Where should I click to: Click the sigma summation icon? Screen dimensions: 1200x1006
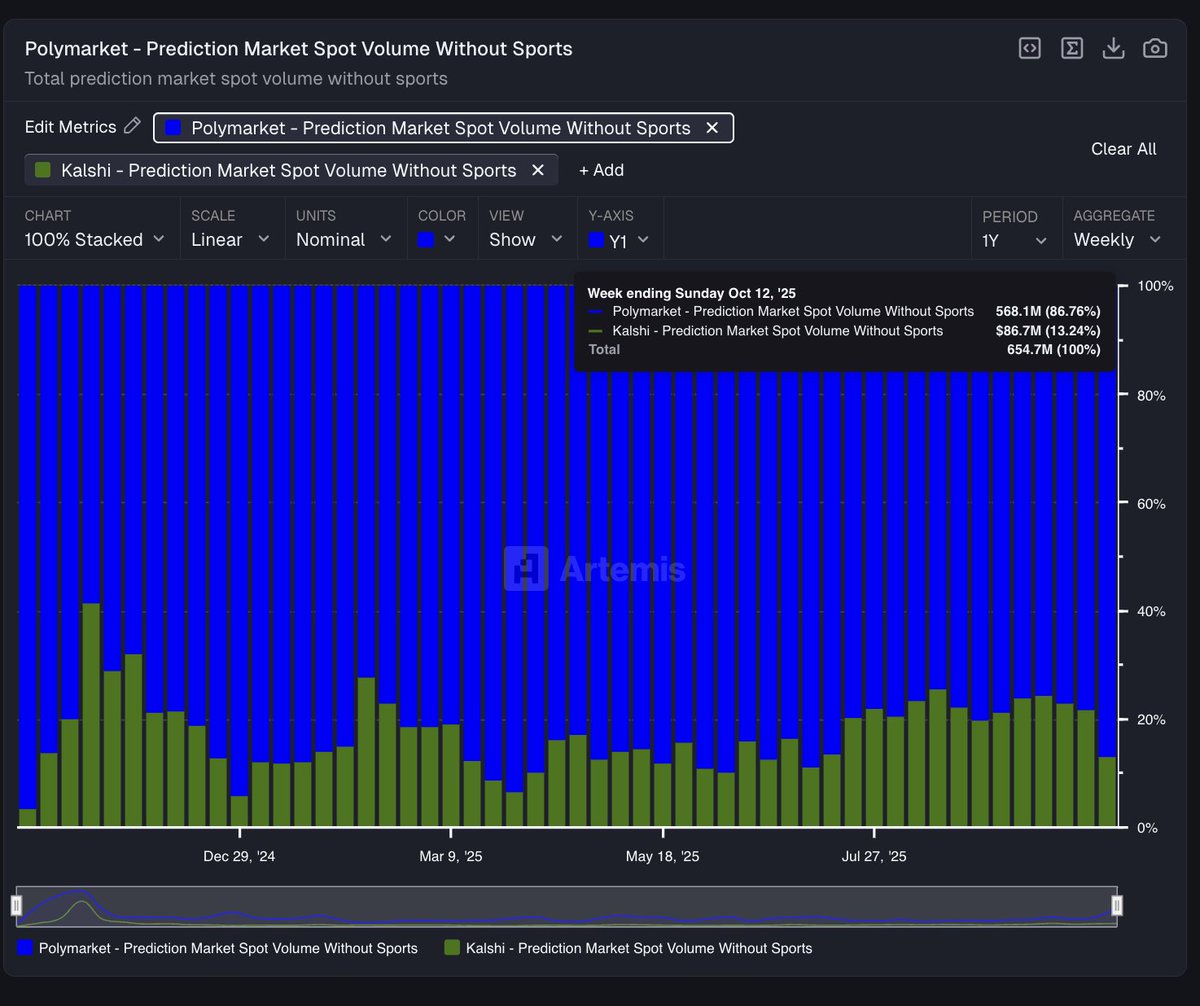click(1072, 48)
